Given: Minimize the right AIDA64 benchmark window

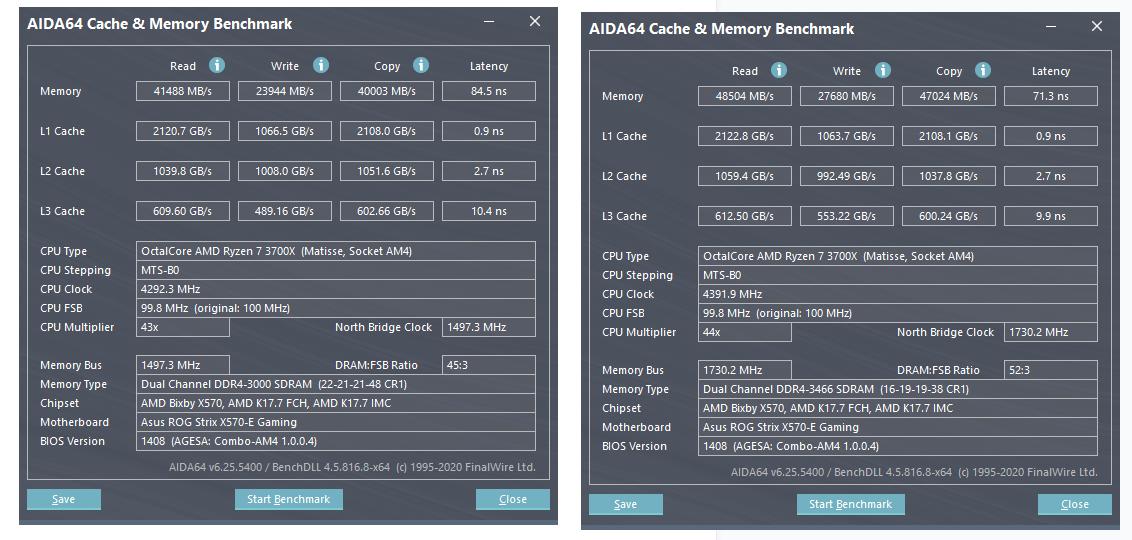Looking at the screenshot, I should point(1052,27).
